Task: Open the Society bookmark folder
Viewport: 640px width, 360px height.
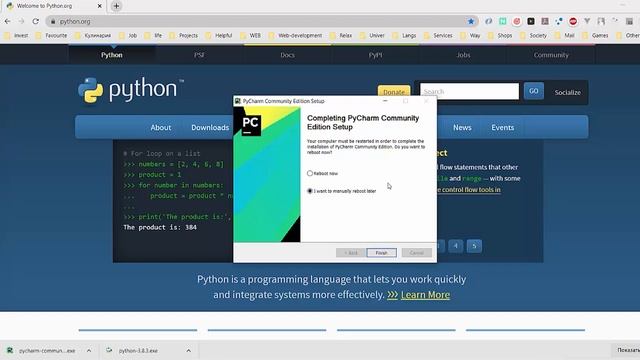Action: click(533, 36)
